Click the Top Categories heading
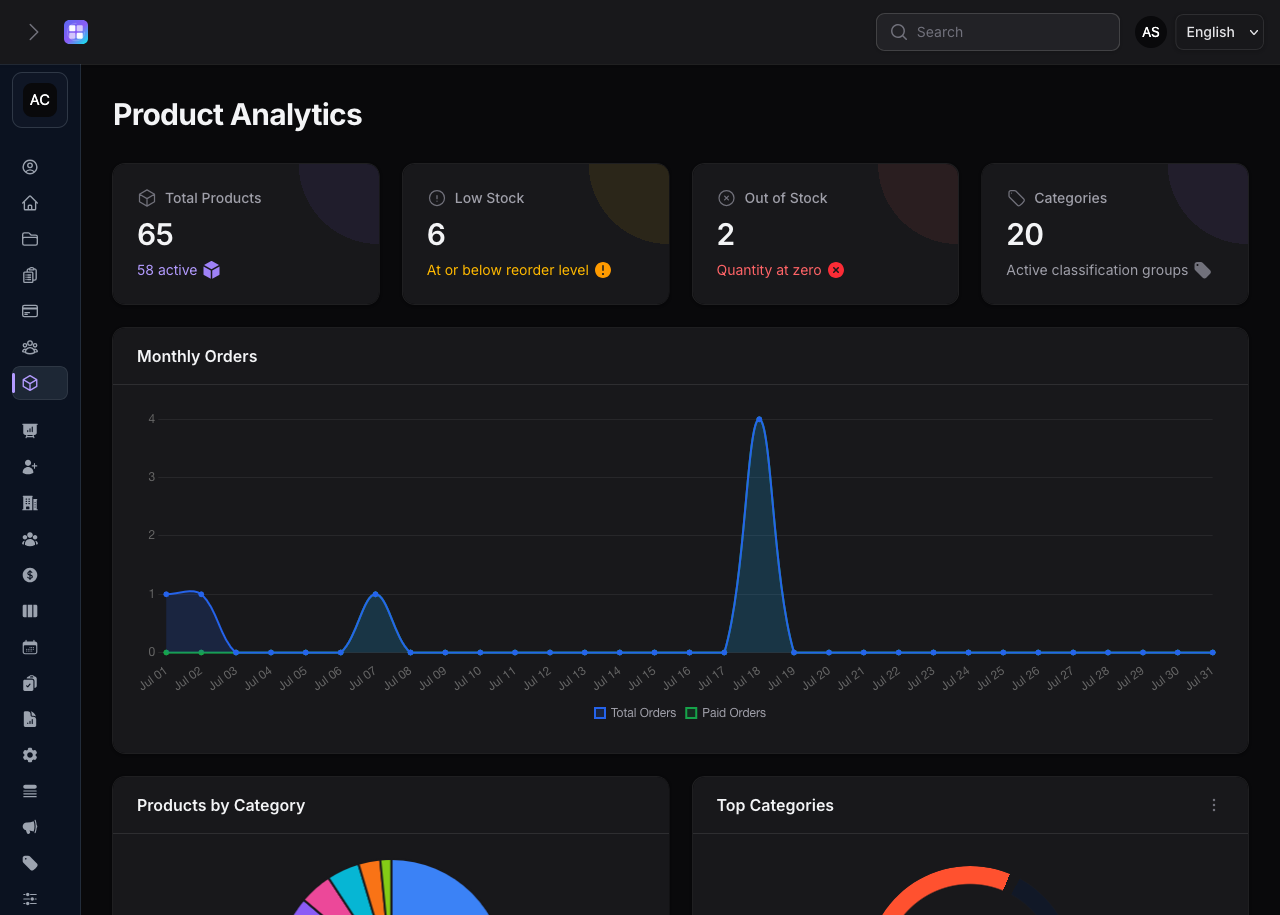The image size is (1280, 915). [775, 805]
